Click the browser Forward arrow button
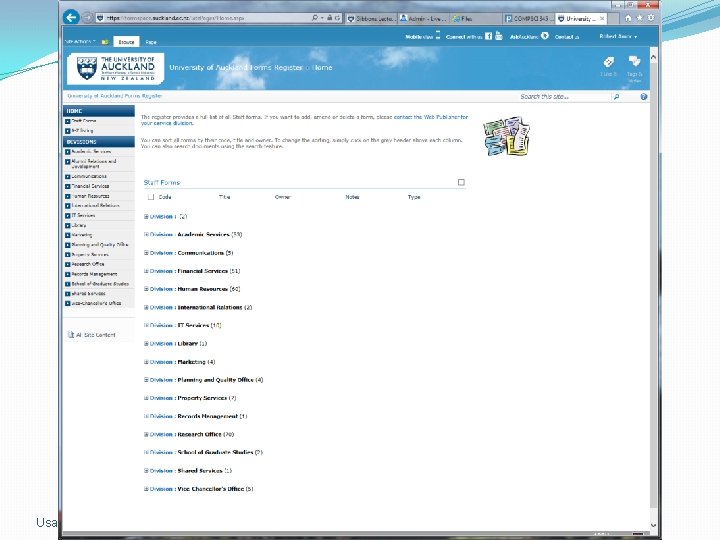720x540 pixels. click(87, 18)
